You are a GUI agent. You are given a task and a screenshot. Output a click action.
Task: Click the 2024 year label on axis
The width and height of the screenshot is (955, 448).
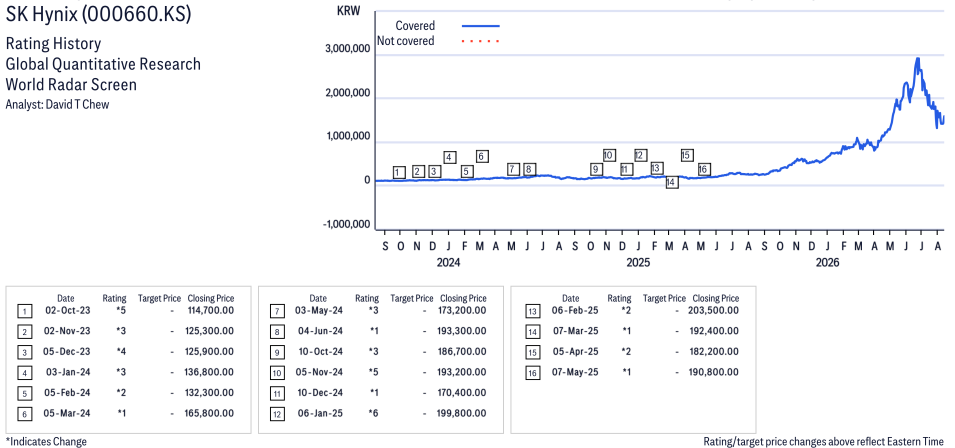(x=448, y=262)
